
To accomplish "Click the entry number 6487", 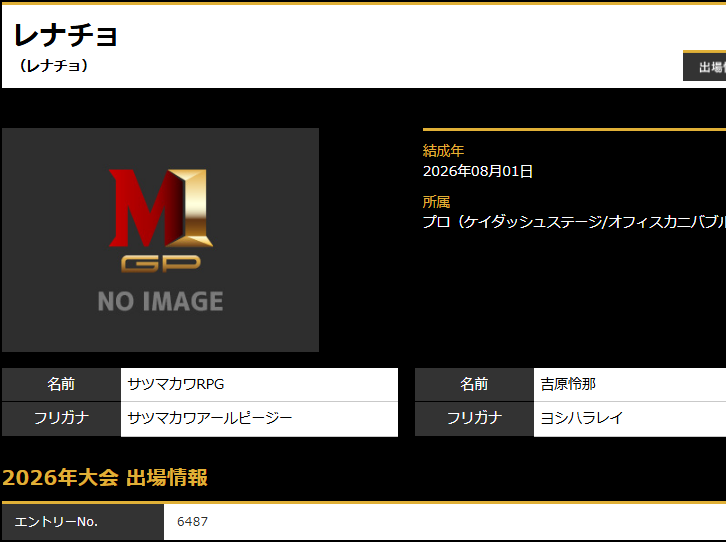I will (192, 522).
